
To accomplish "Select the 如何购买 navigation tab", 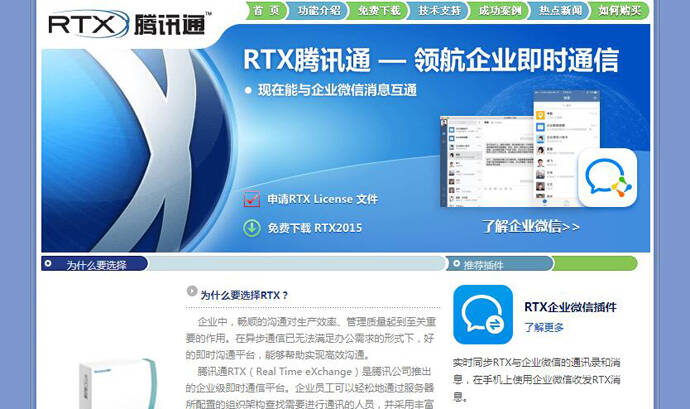I will pos(620,11).
